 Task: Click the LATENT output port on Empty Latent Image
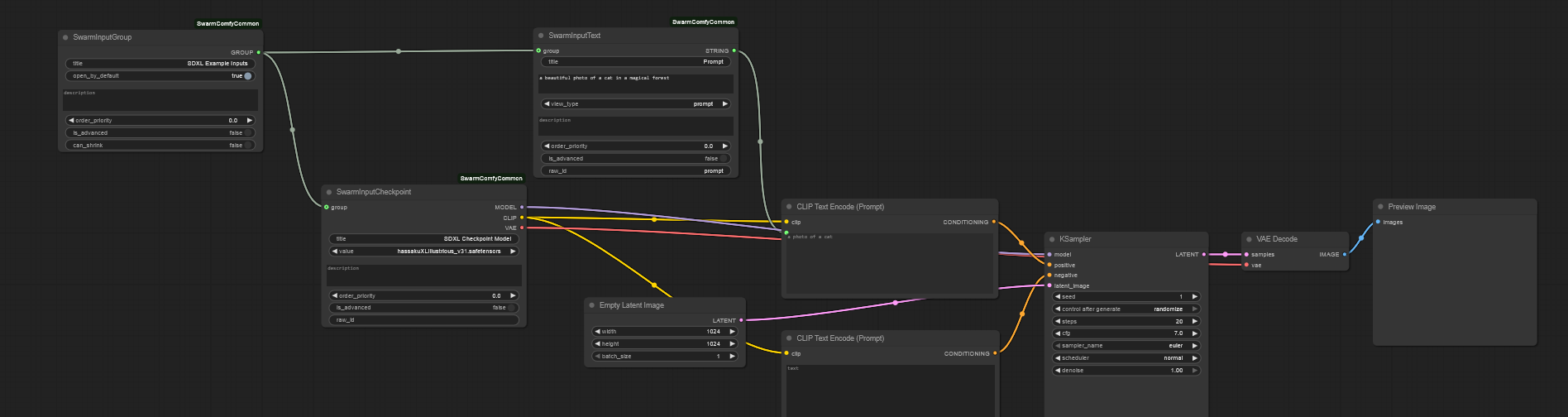pyautogui.click(x=741, y=320)
